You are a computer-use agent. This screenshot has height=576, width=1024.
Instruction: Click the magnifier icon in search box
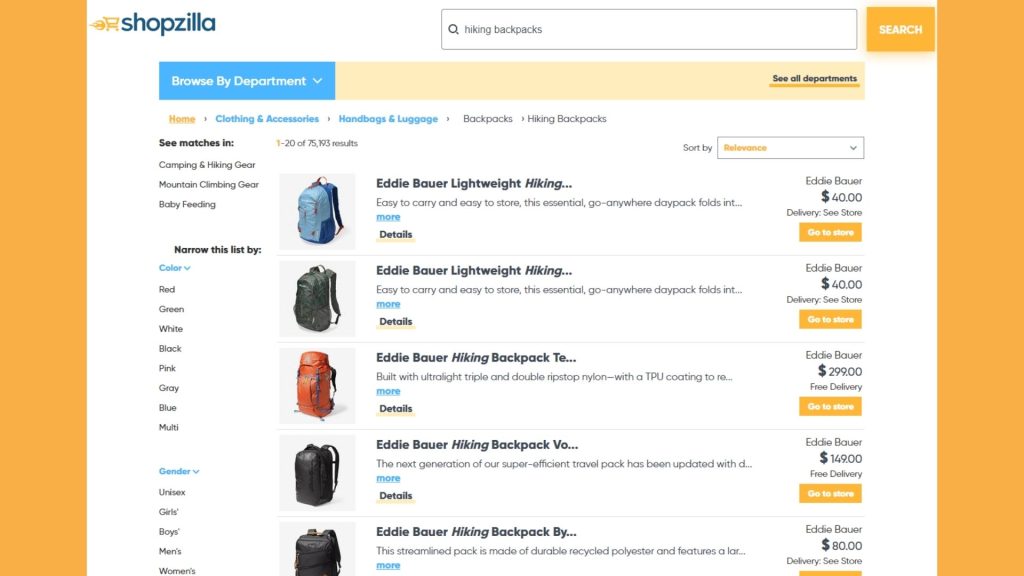tap(453, 29)
